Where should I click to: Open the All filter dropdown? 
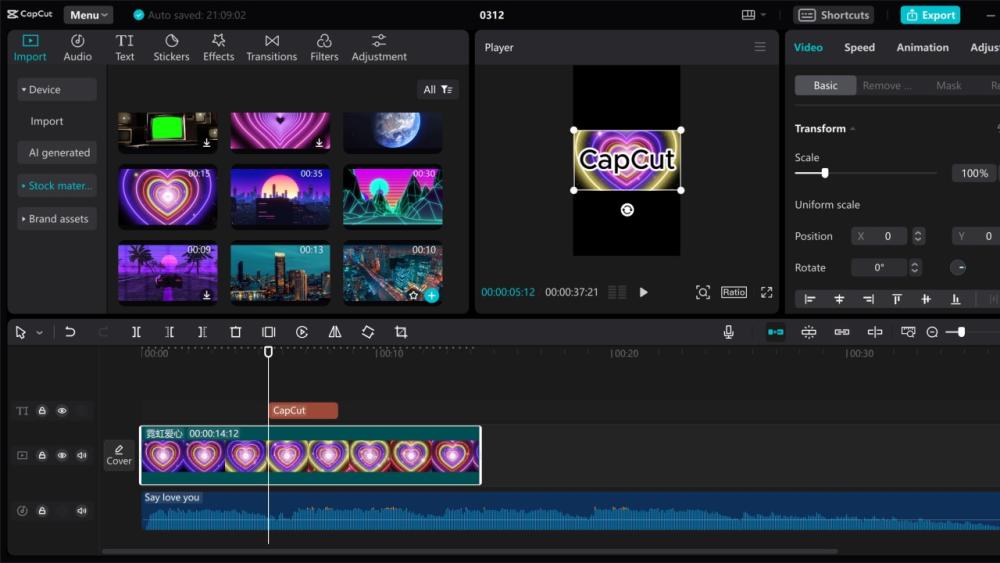pyautogui.click(x=438, y=89)
